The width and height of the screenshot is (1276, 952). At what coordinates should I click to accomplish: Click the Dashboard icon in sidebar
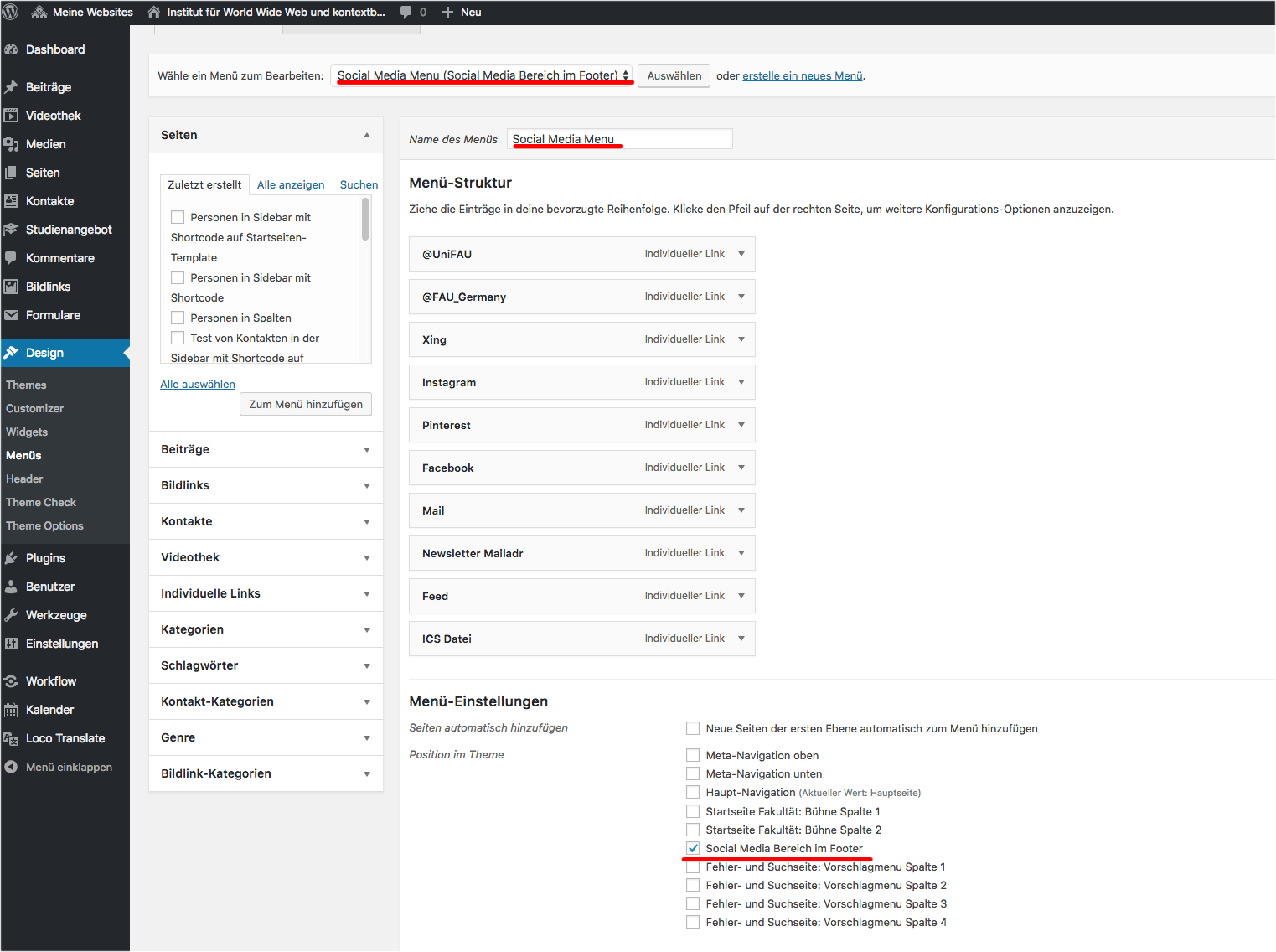point(12,49)
